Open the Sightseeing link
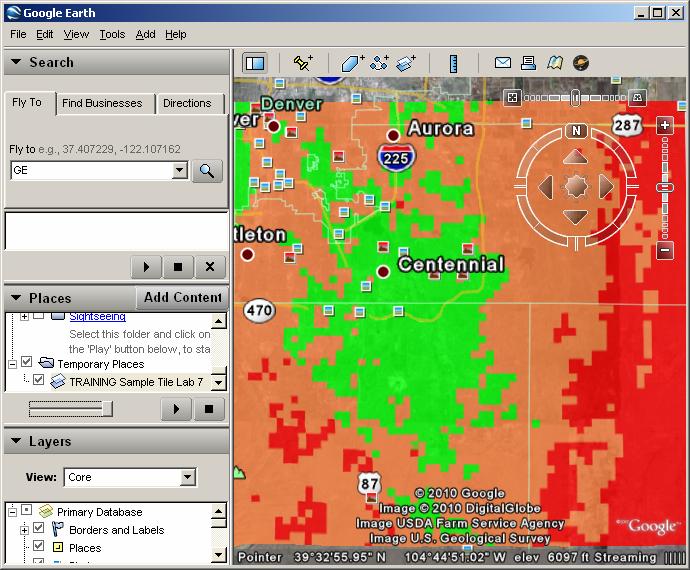This screenshot has height=570, width=690. tap(97, 316)
